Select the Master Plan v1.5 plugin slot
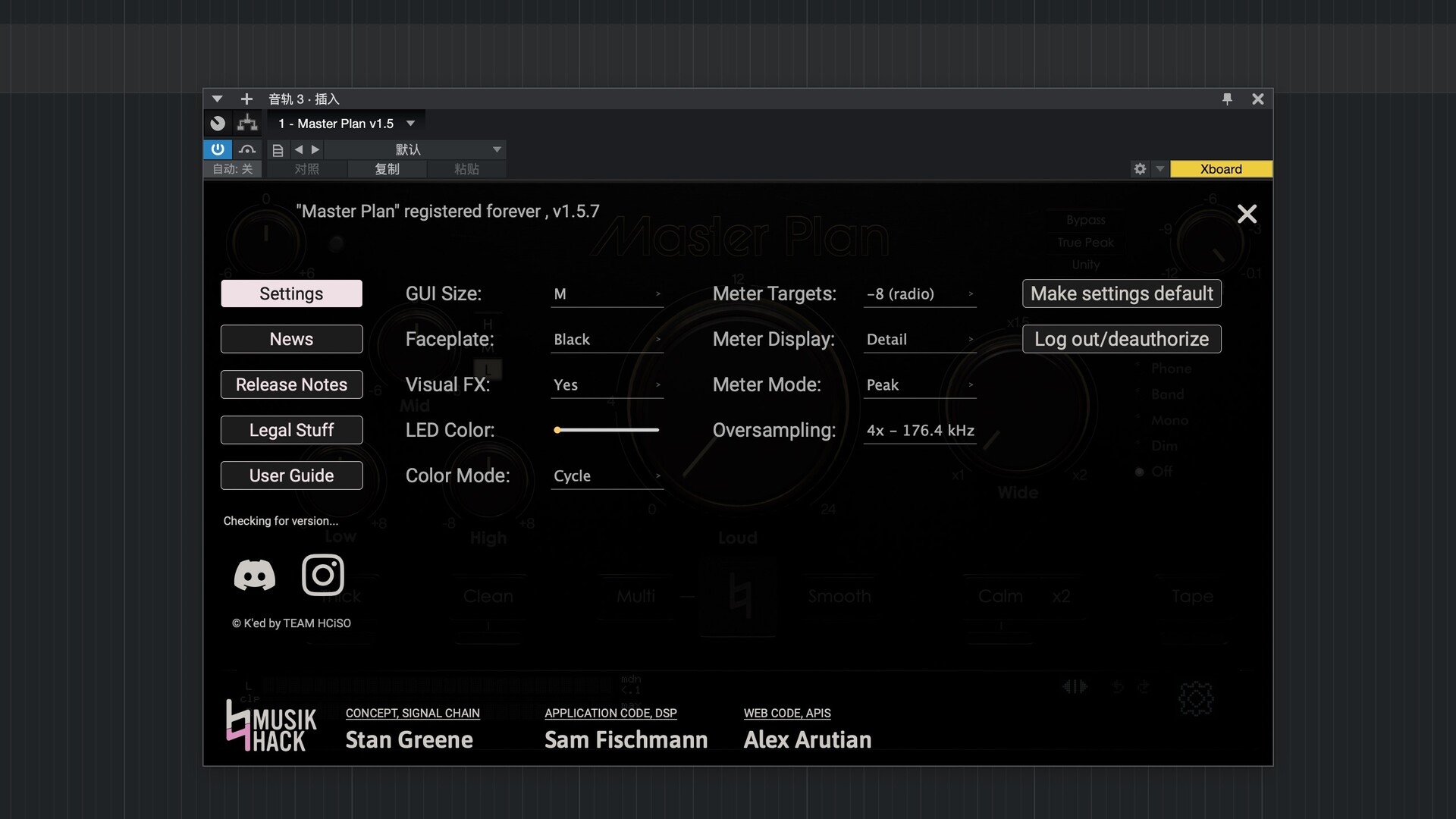1456x819 pixels. pos(336,123)
